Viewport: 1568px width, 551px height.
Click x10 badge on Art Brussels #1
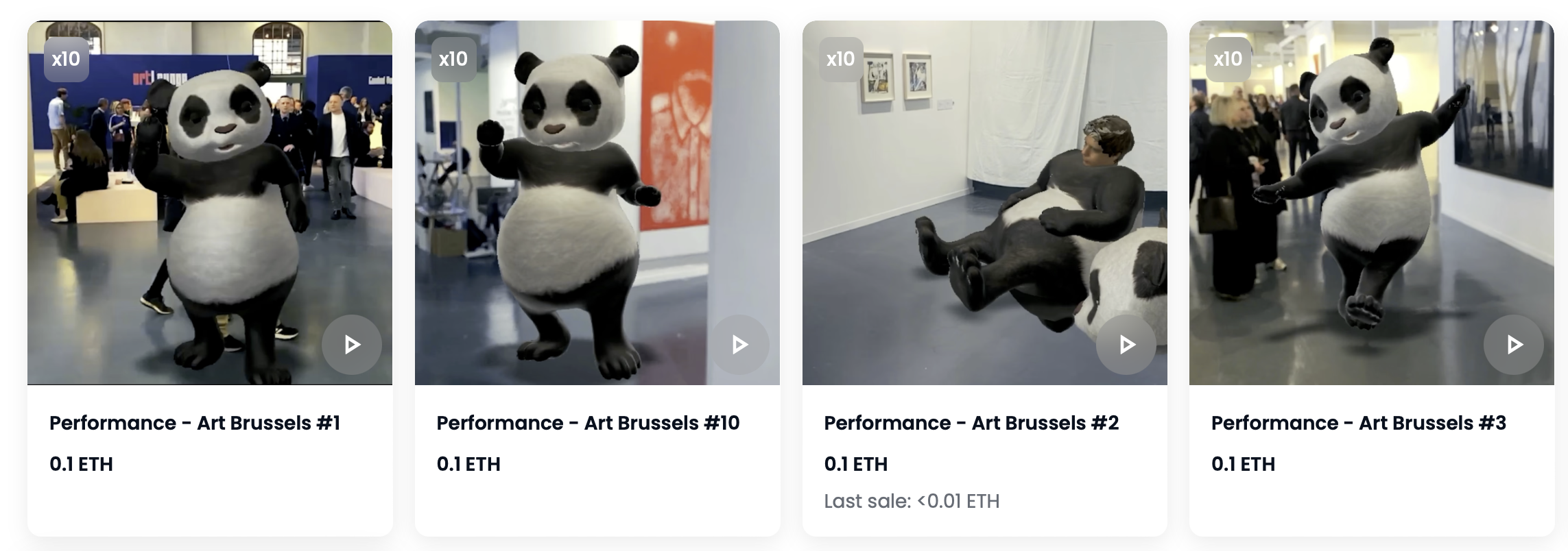[67, 60]
